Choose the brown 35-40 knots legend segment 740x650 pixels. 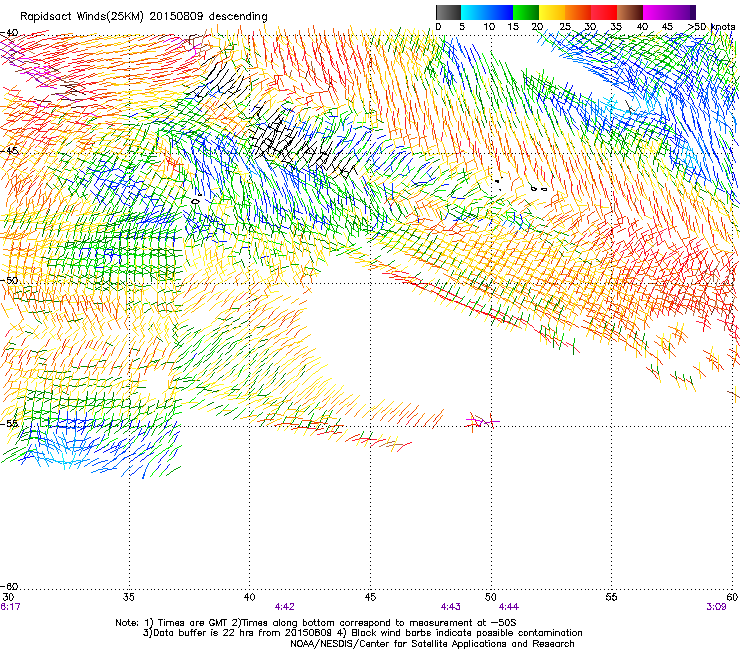(x=630, y=12)
